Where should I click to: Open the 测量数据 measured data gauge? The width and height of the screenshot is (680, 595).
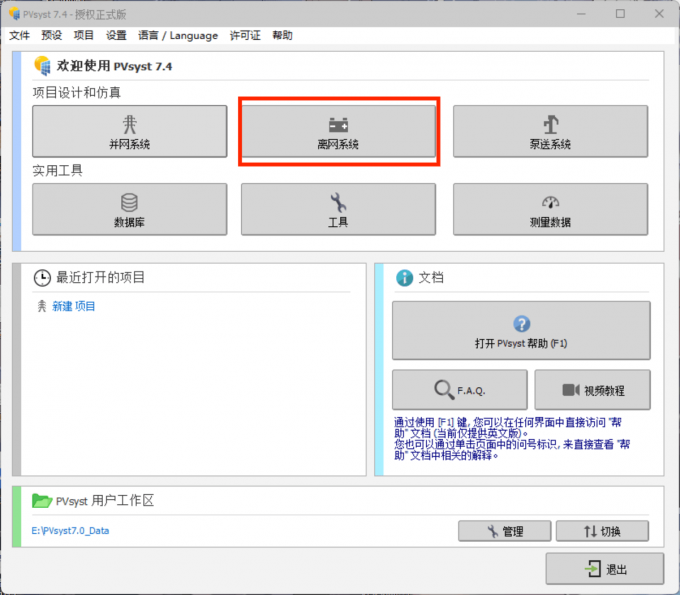[550, 209]
